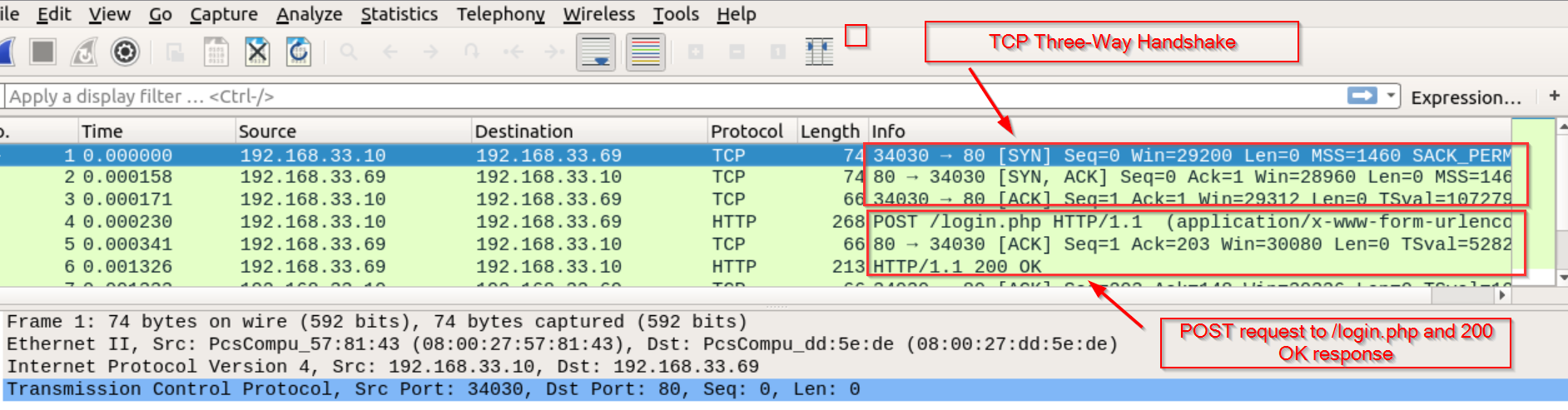Open capture options gear icon
This screenshot has width=1568, height=410.
pyautogui.click(x=125, y=52)
